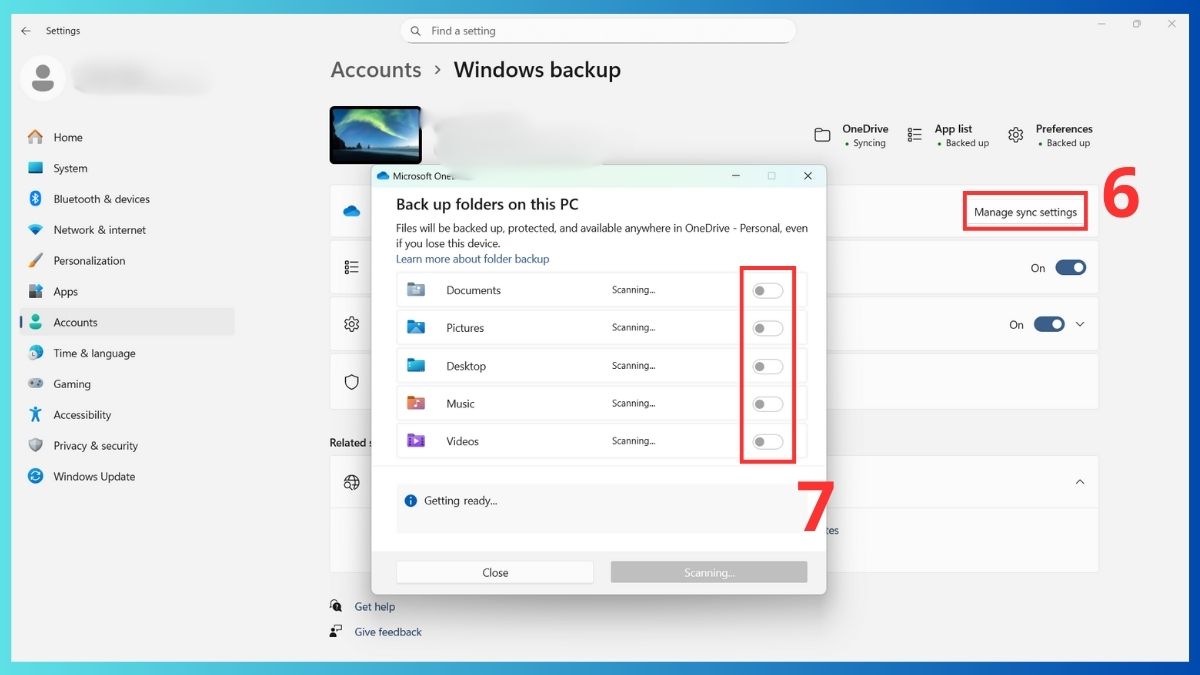The height and width of the screenshot is (675, 1200).
Task: Open the Get help link
Action: coord(375,607)
